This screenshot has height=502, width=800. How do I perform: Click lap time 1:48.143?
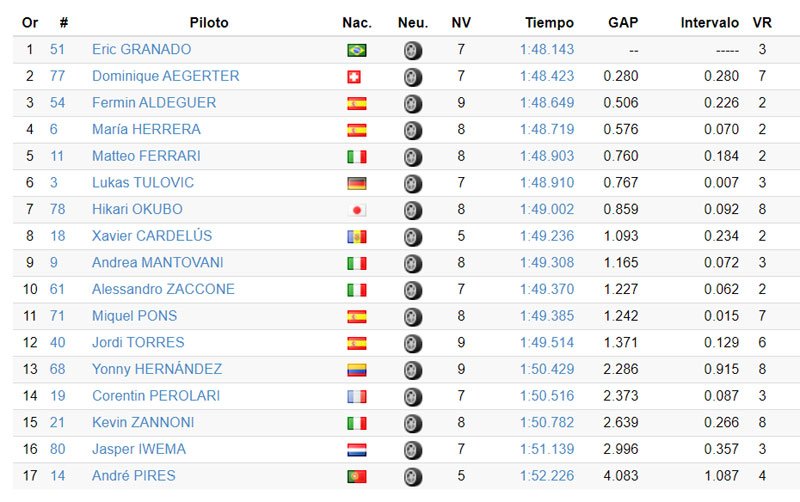[x=546, y=49]
